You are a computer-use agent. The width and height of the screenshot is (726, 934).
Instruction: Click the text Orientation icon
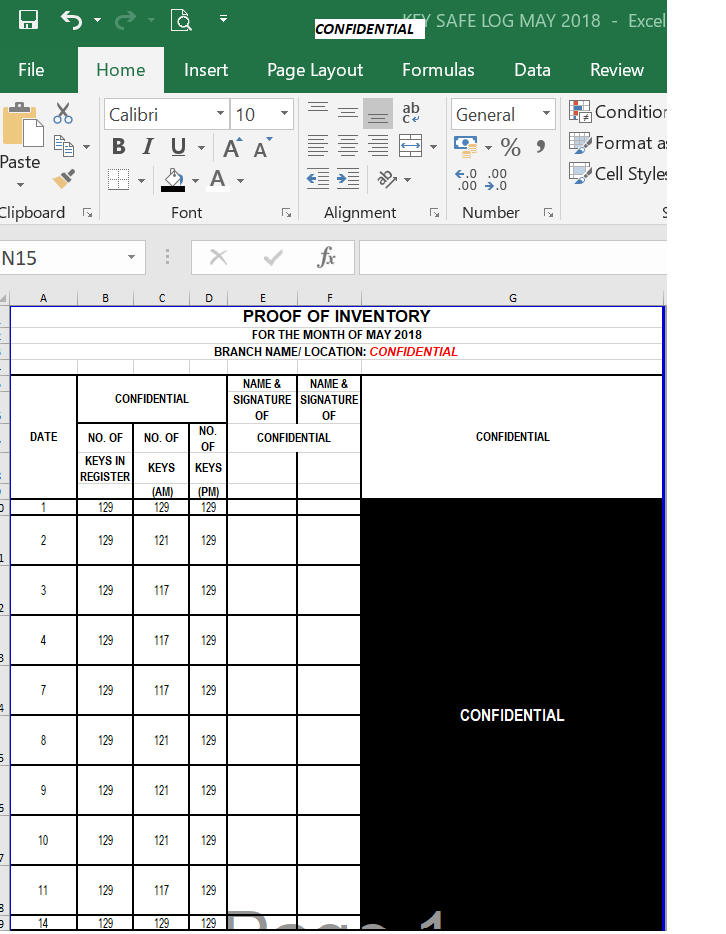[x=387, y=179]
